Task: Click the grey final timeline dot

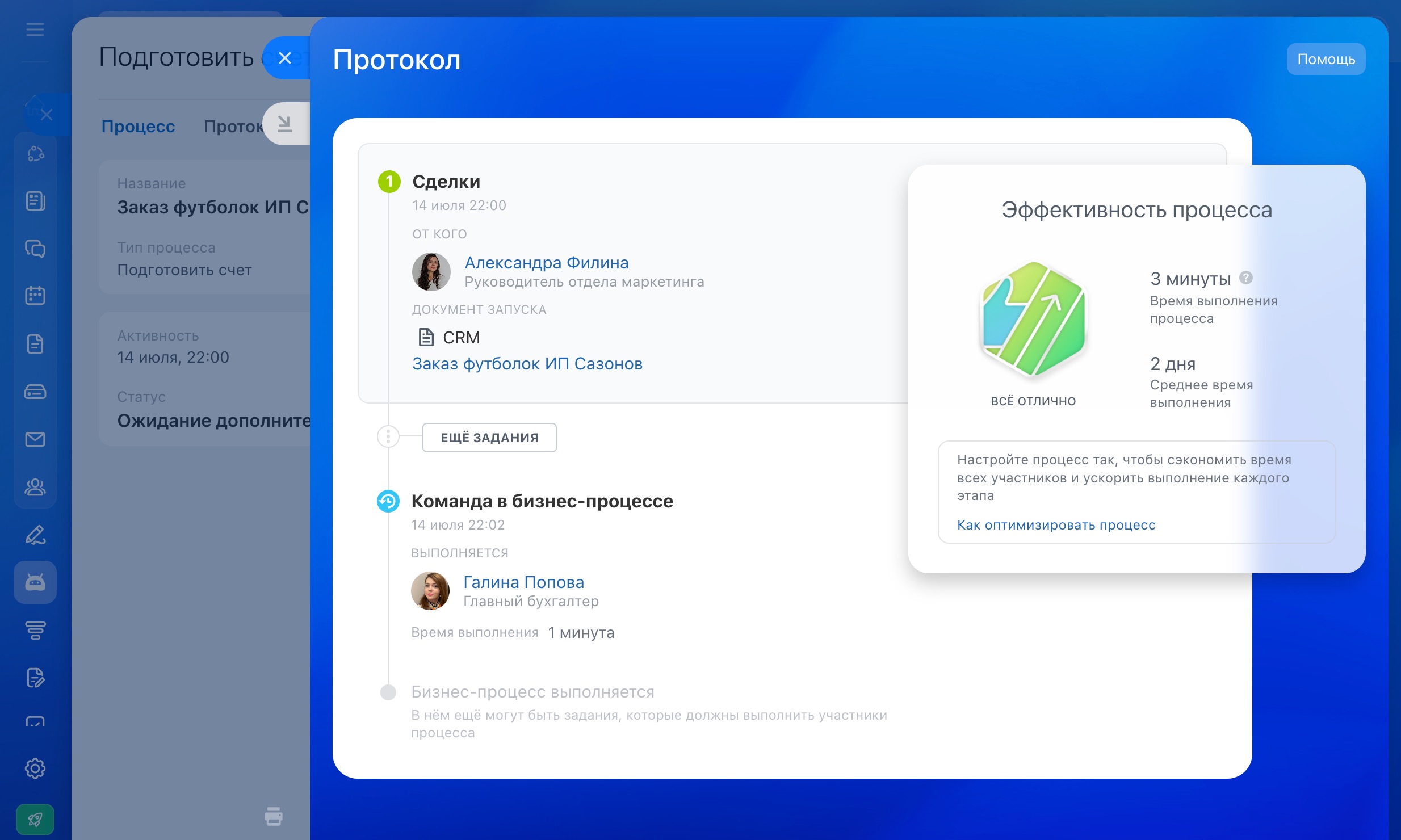Action: tap(388, 692)
